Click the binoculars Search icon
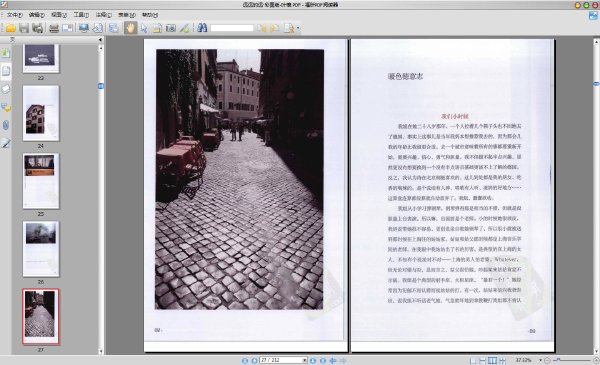Image resolution: width=600 pixels, height=365 pixels. (202, 28)
